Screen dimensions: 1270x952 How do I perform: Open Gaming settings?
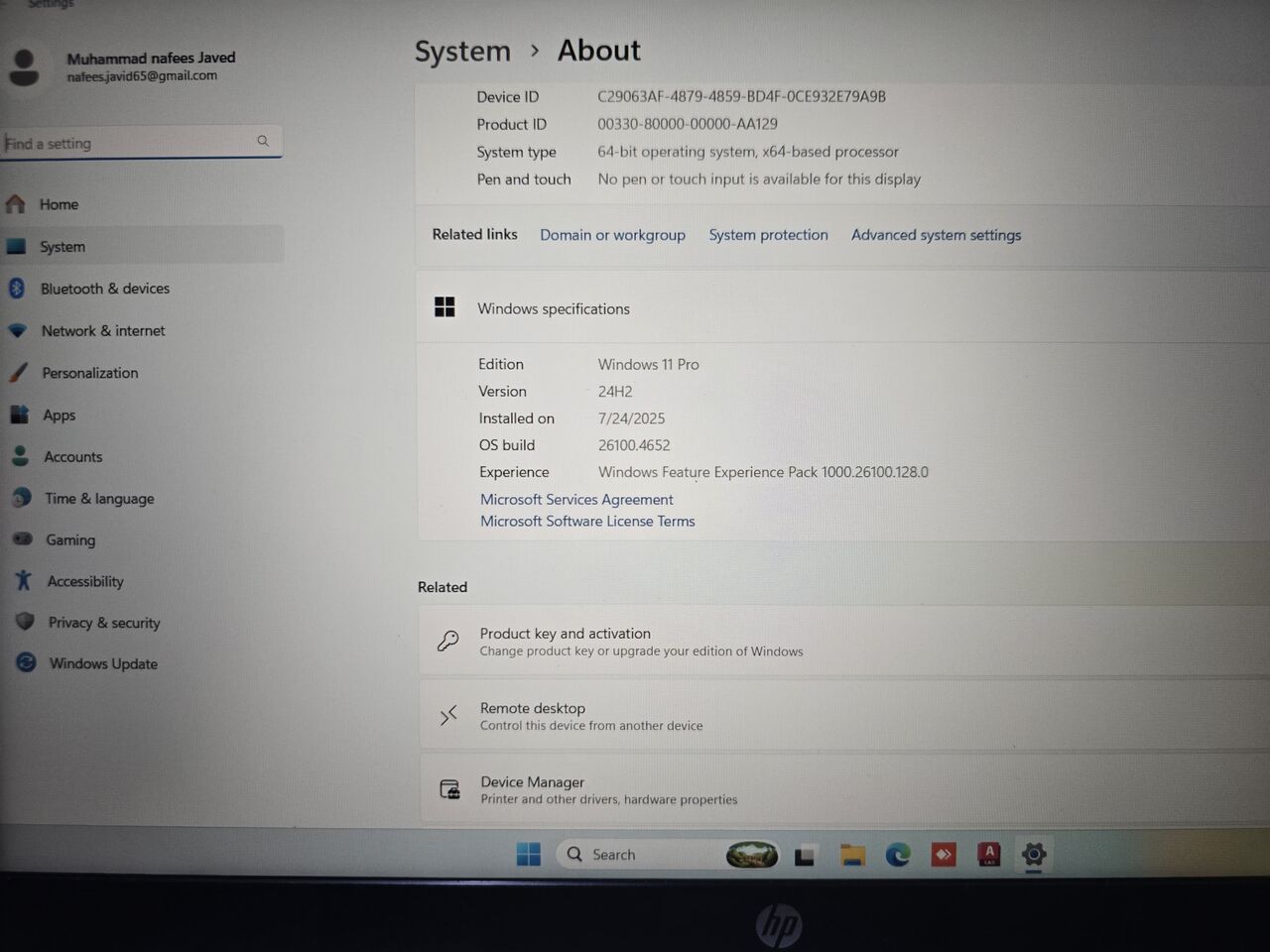[70, 540]
